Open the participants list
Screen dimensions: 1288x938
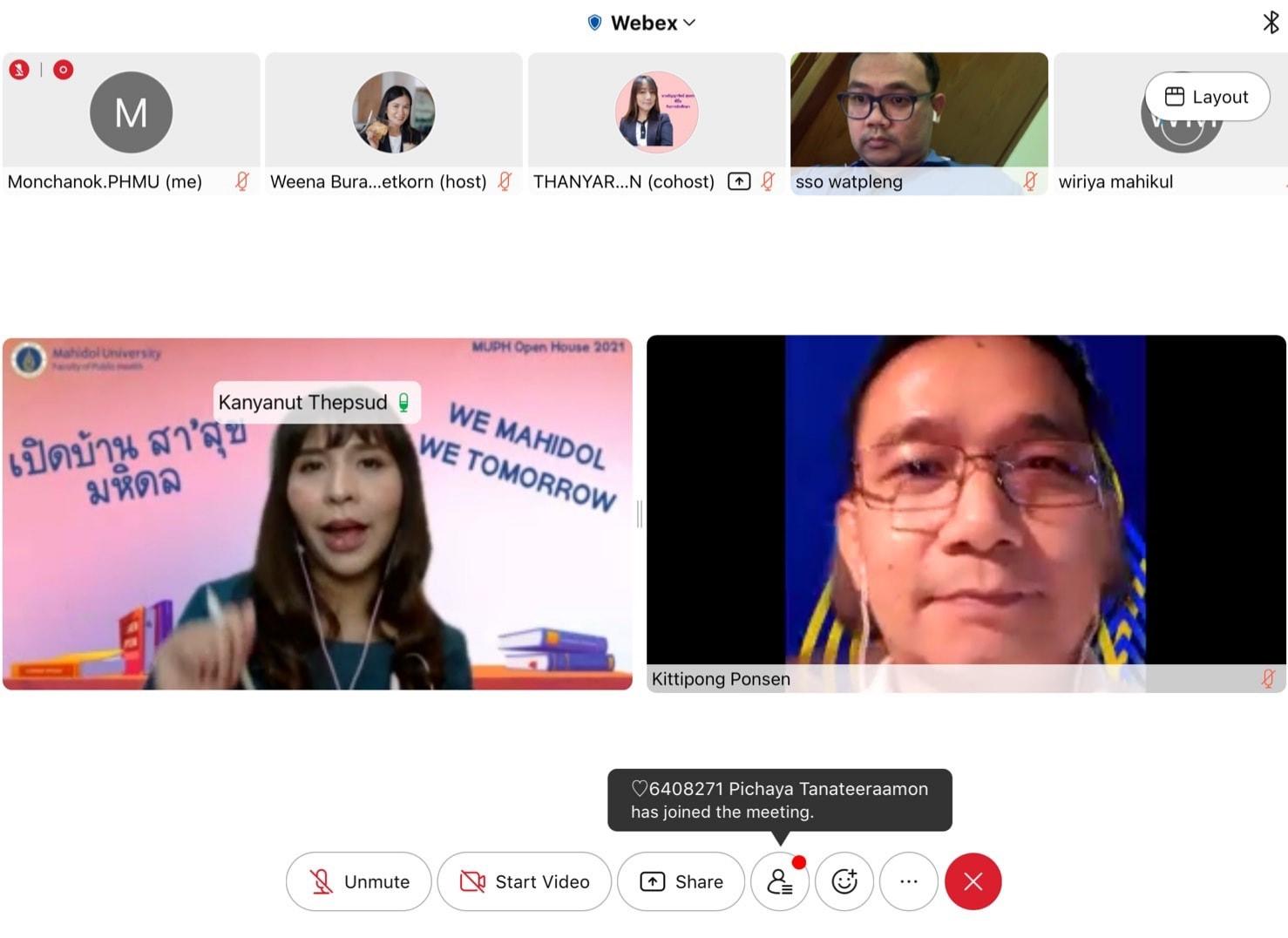click(x=780, y=881)
